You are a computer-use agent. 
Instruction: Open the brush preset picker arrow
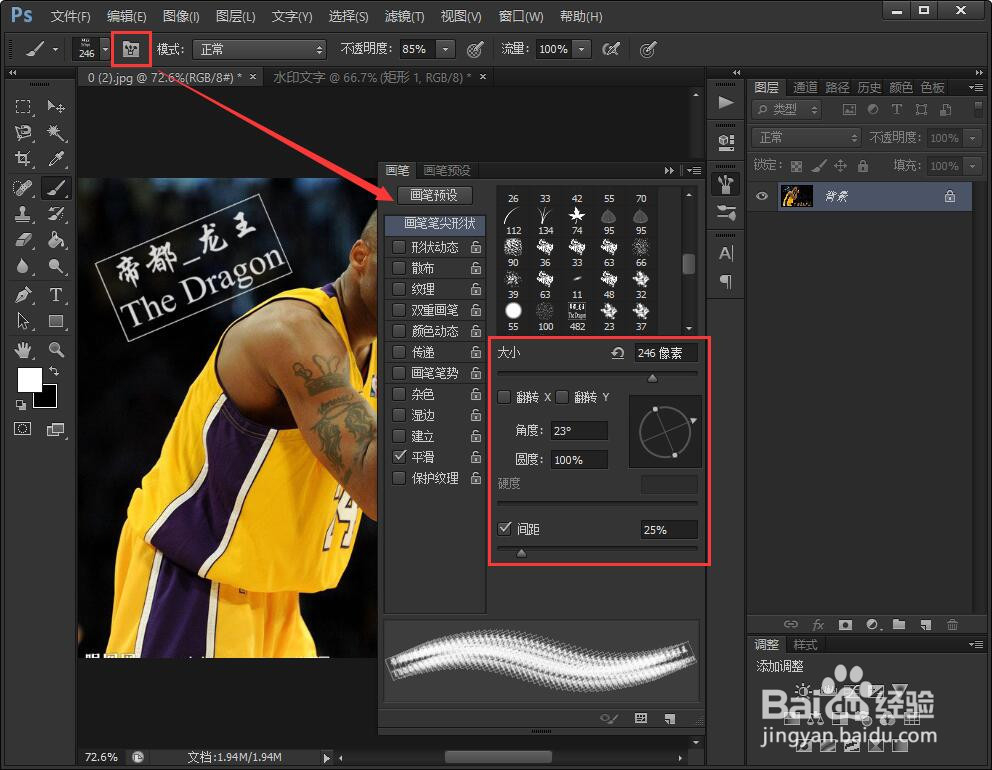pos(106,49)
